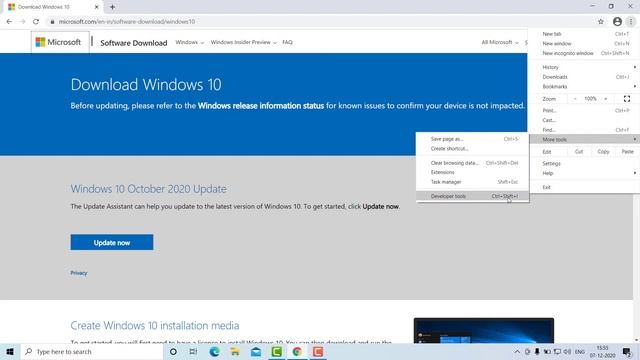Viewport: 640px width, 360px height.
Task: Open the Windows Start button
Action: (10, 351)
